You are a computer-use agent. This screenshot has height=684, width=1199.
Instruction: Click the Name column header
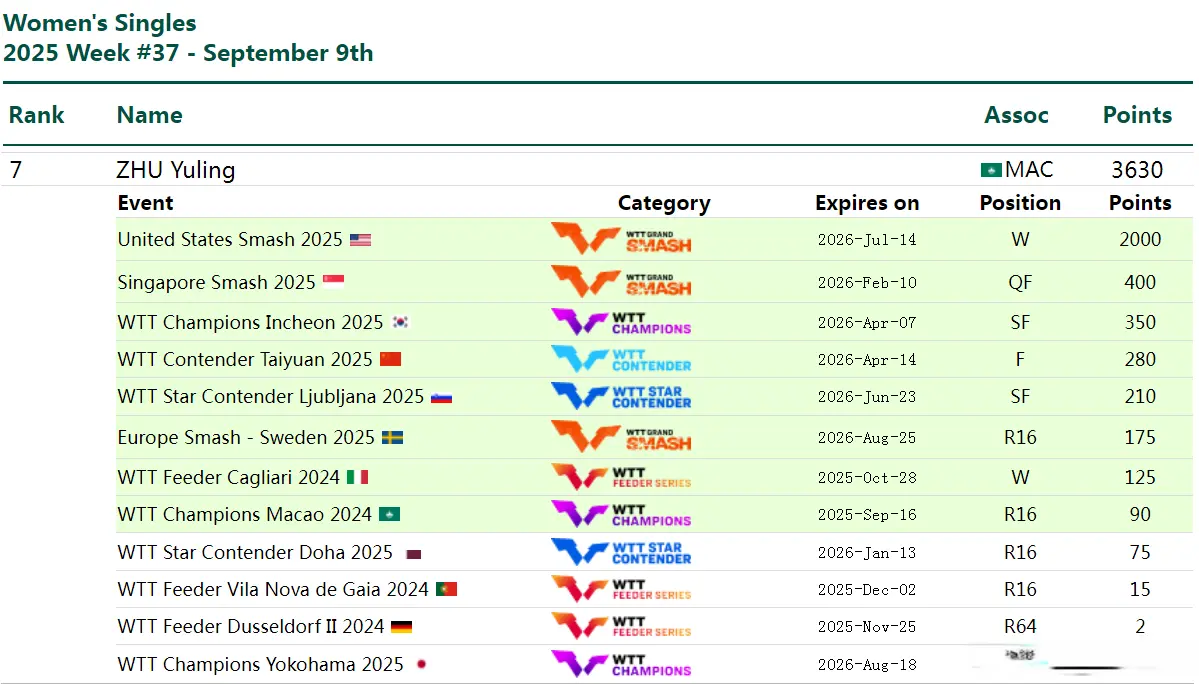149,115
